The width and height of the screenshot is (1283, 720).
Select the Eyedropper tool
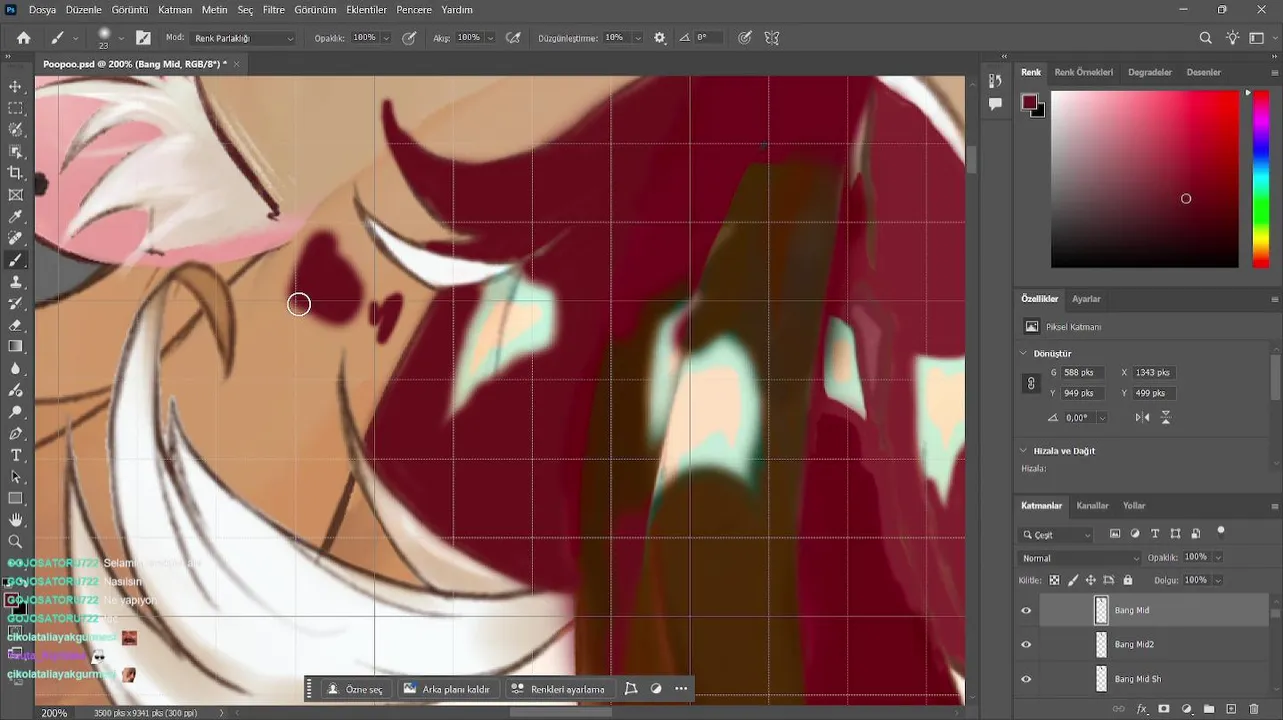coord(15,216)
